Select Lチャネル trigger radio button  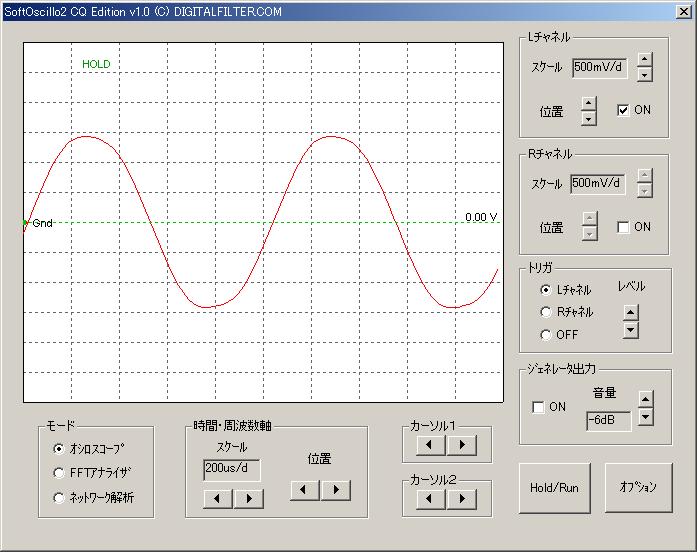pyautogui.click(x=546, y=290)
